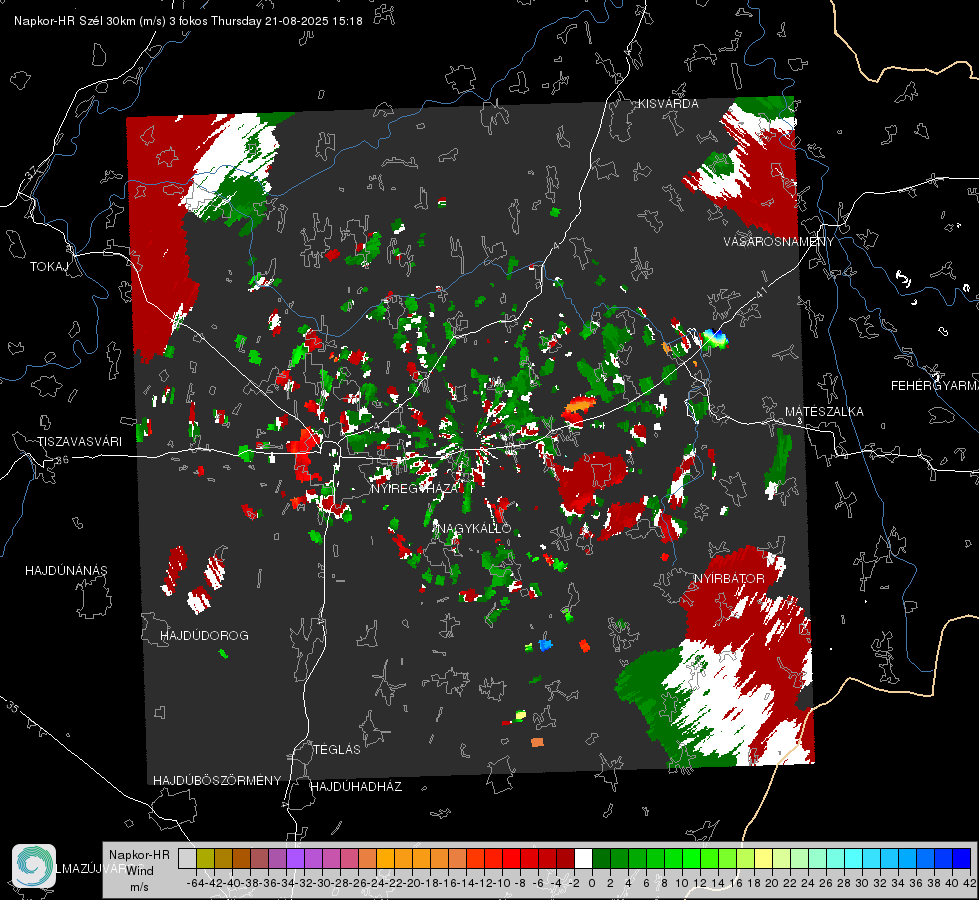Click the TISZAVASVÁRI label
Screen dimensions: 979x900
point(79,442)
